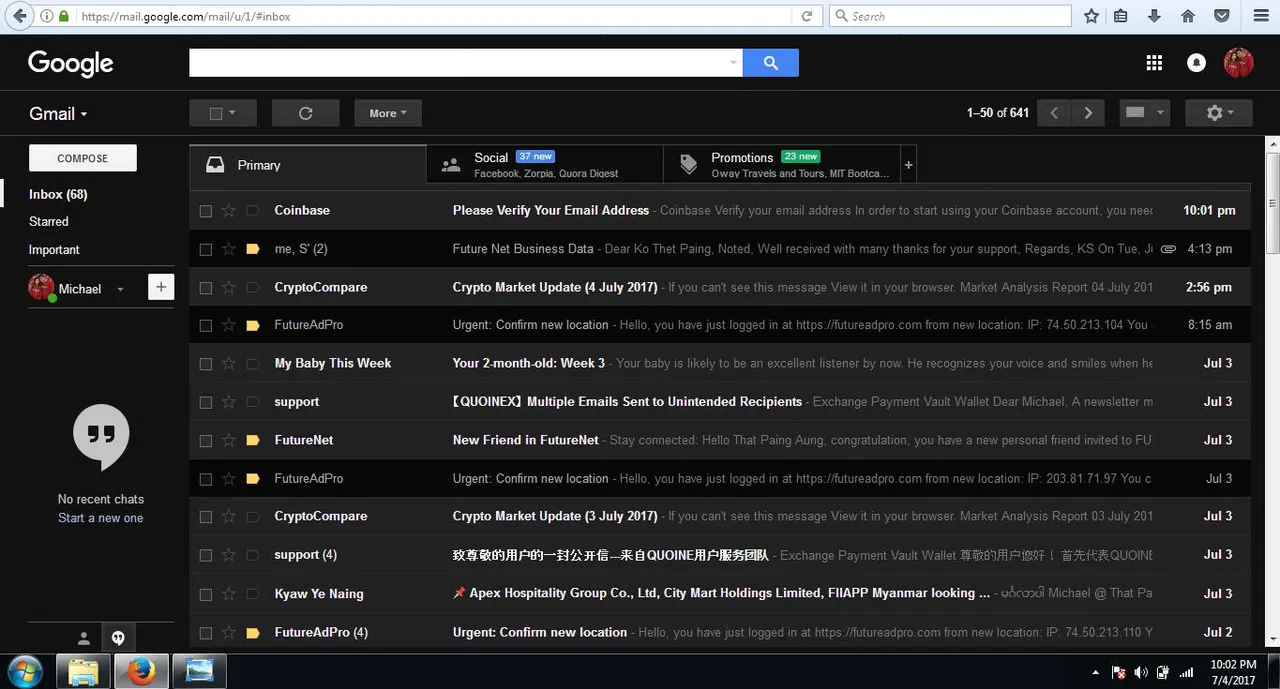Viewport: 1280px width, 689px height.
Task: Open the Your 2-month-old: Week 3 email
Action: 529,363
